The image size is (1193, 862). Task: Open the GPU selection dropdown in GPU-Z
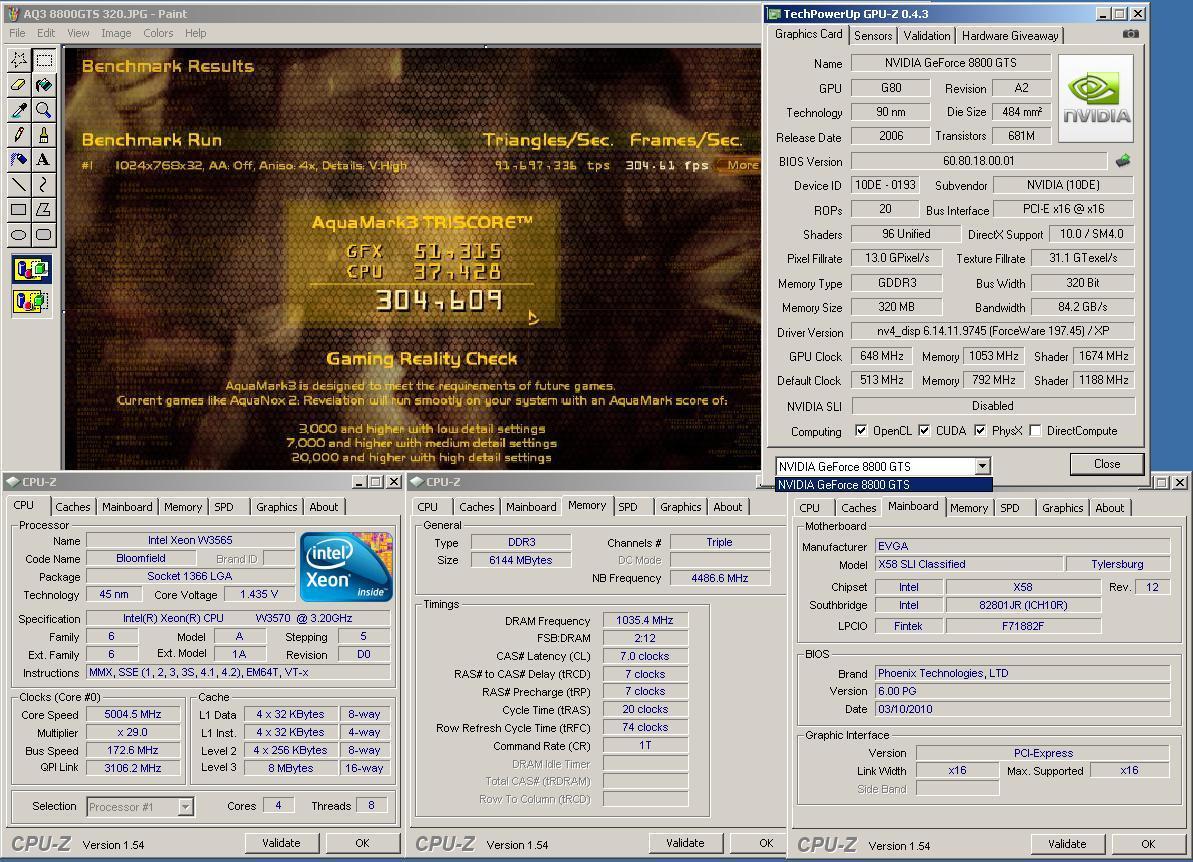982,466
